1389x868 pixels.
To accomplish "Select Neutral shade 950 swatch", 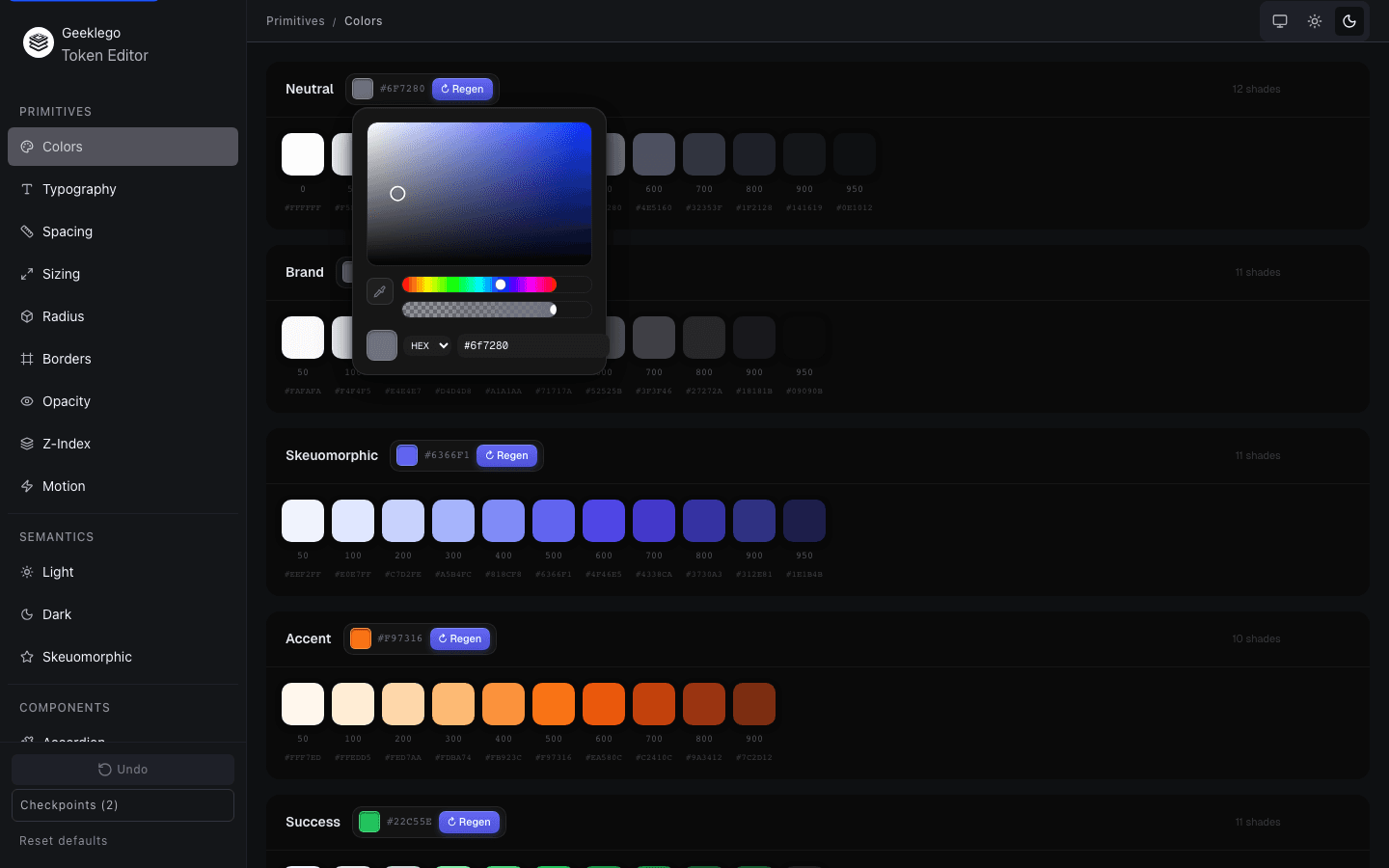I will (x=855, y=154).
